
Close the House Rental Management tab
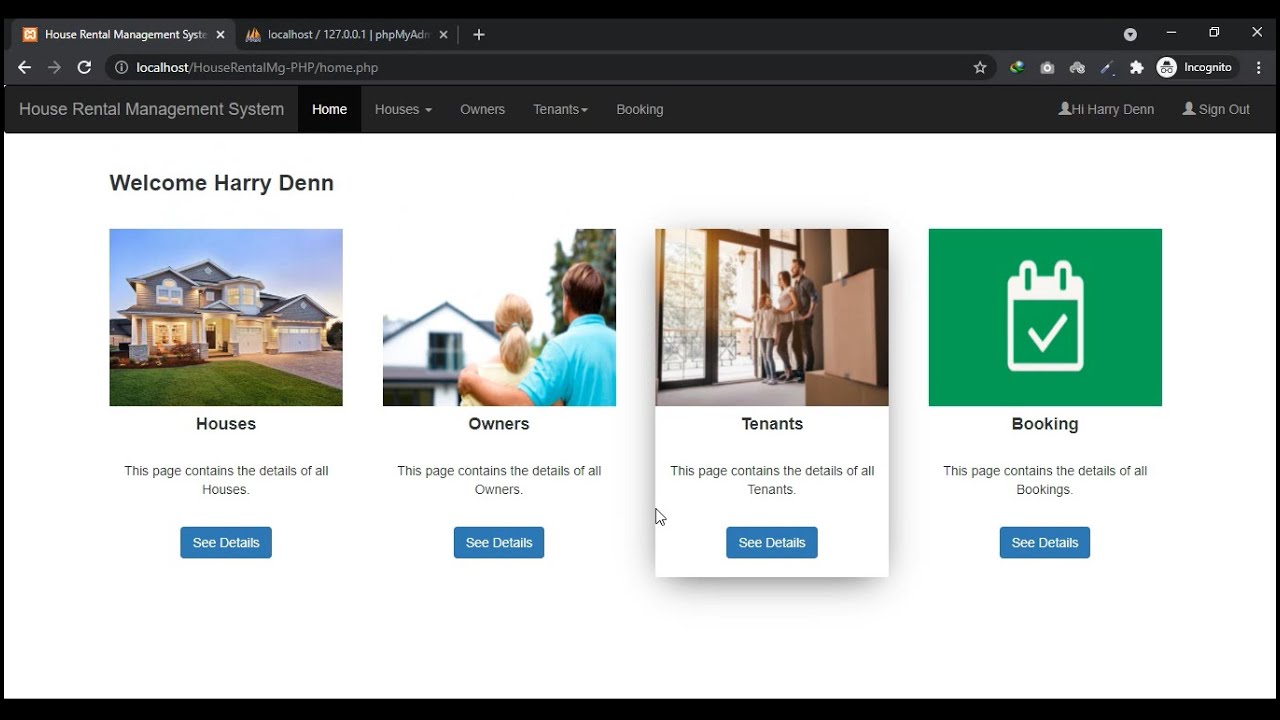coord(220,34)
